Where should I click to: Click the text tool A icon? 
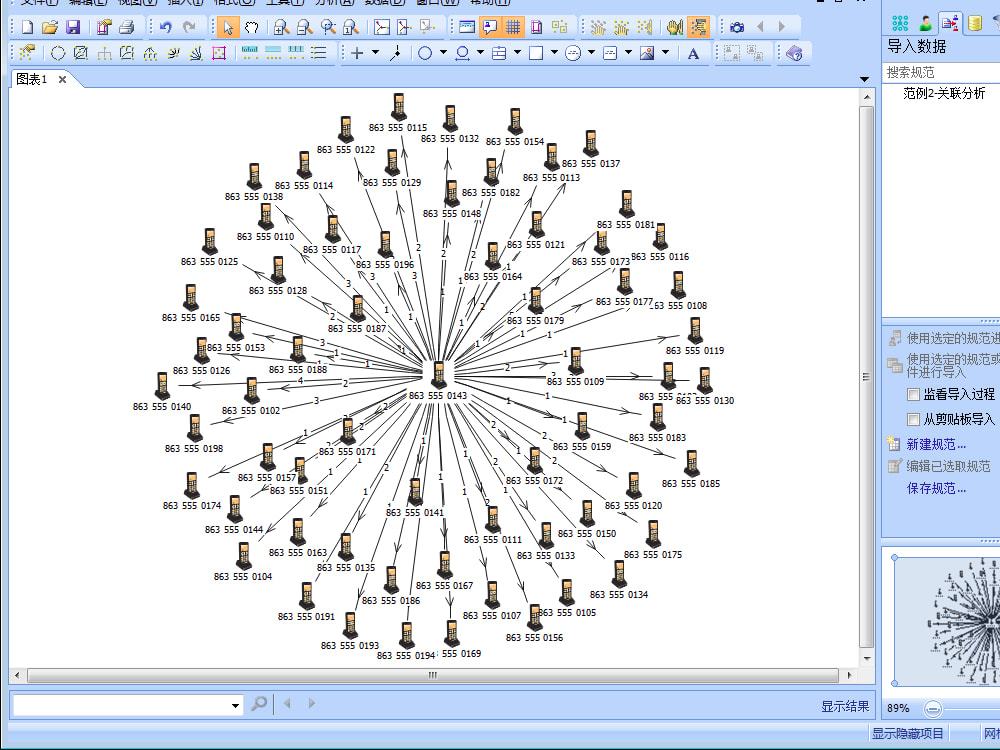(x=693, y=54)
